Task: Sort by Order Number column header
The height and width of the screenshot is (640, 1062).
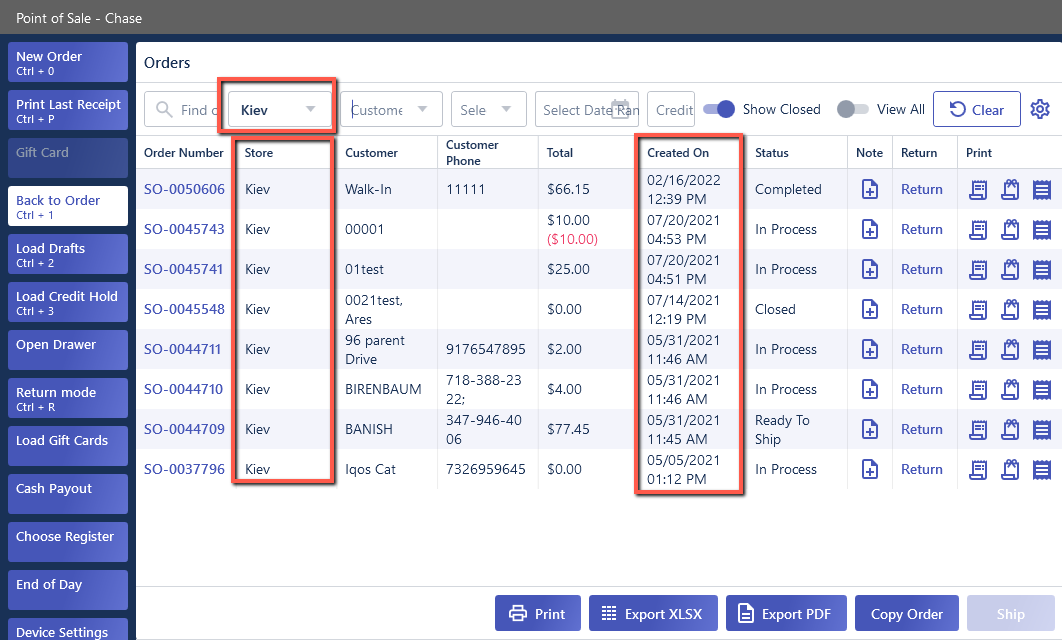Action: (184, 153)
